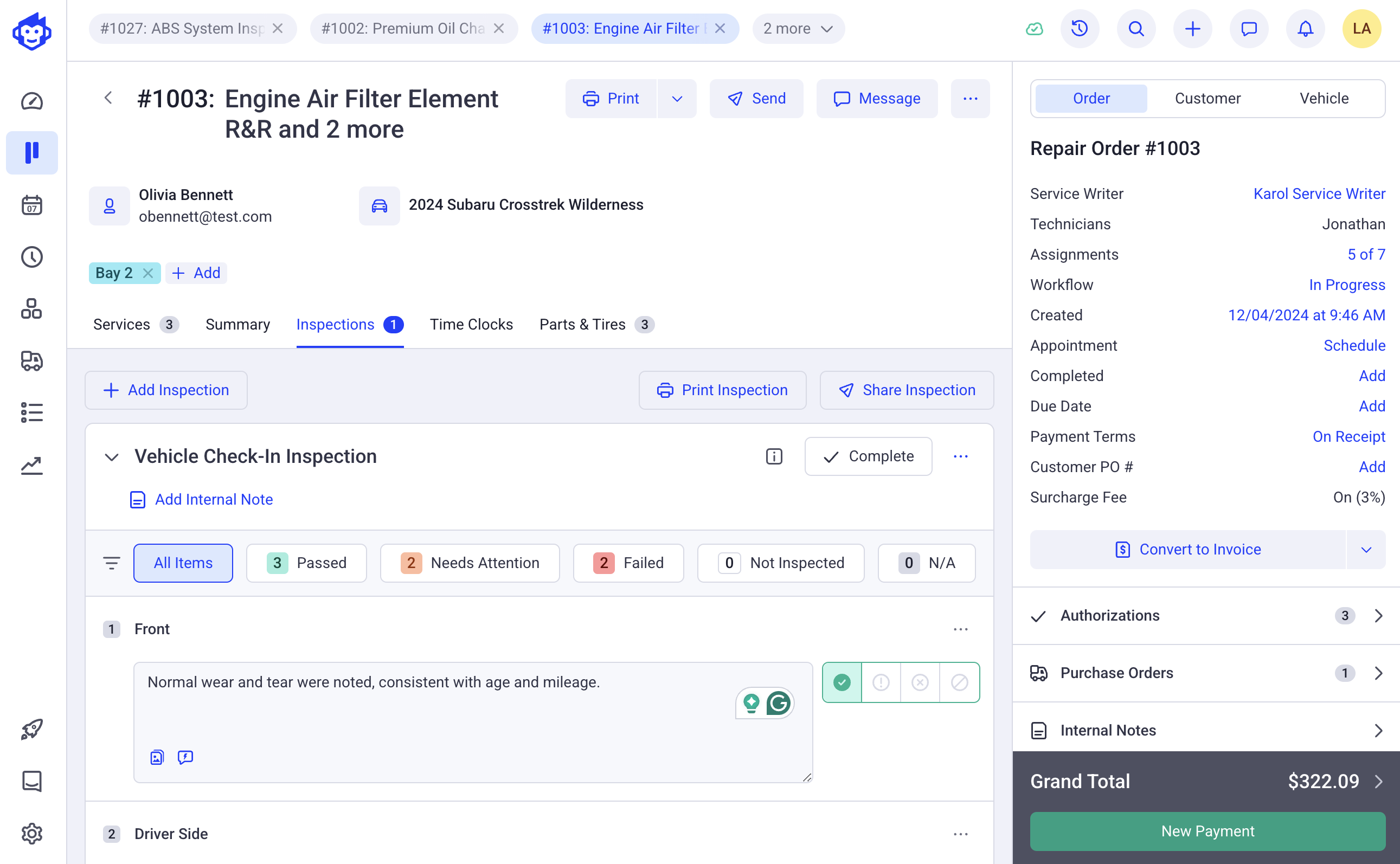Mark Front item as passed
The image size is (1400, 864).
point(842,682)
